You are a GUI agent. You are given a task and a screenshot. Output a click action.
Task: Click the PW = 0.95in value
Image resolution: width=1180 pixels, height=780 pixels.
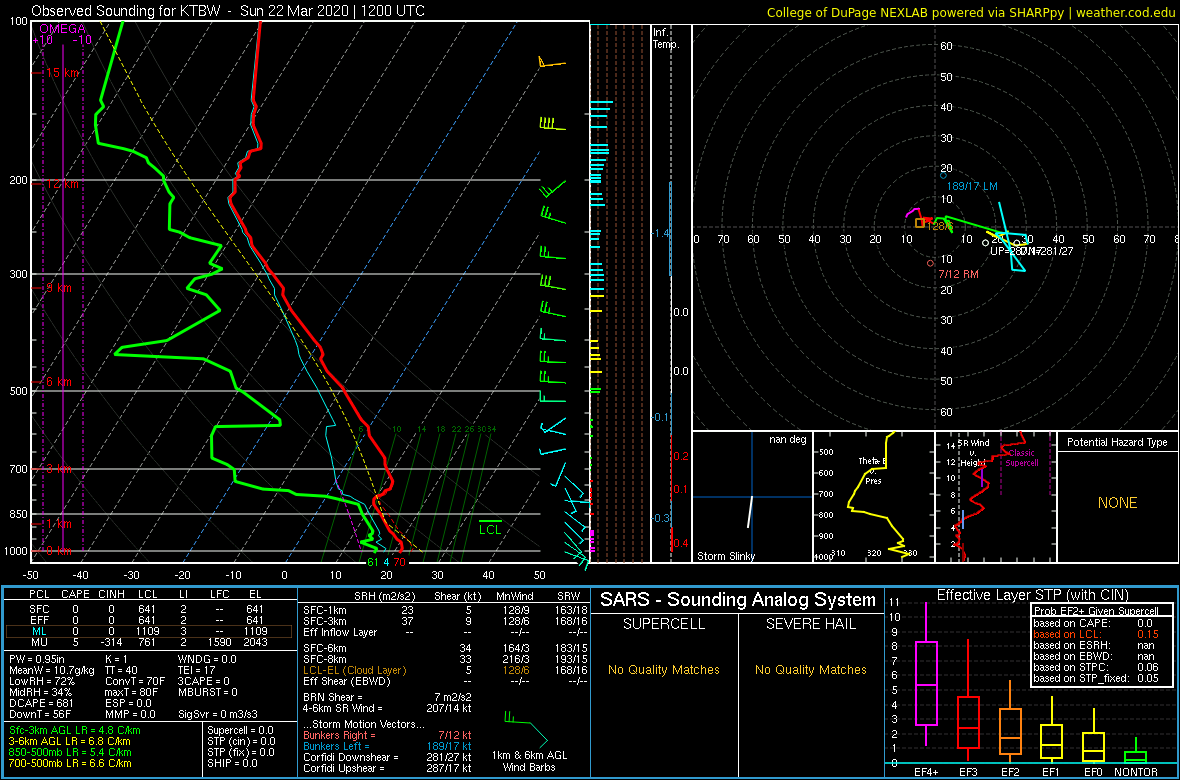[x=38, y=660]
